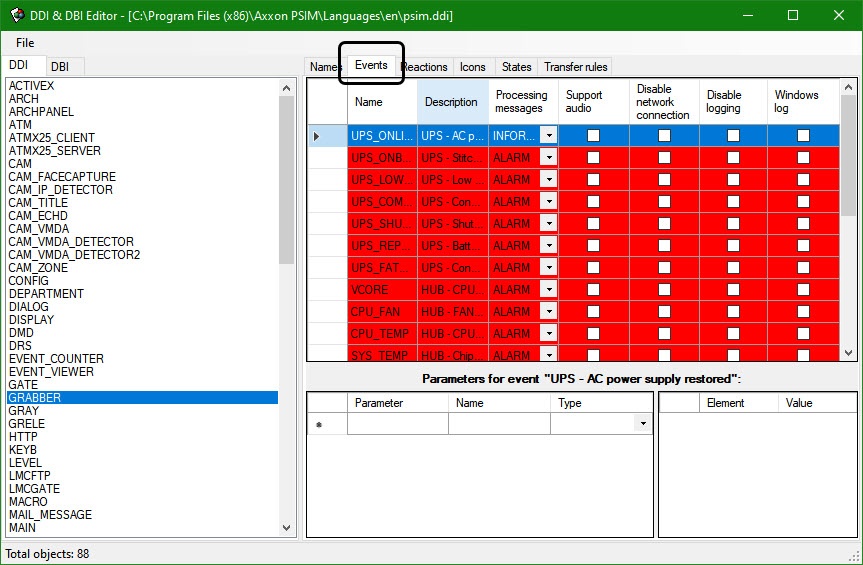Viewport: 863px width, 565px height.
Task: Open the Reactions tab
Action: tap(426, 67)
